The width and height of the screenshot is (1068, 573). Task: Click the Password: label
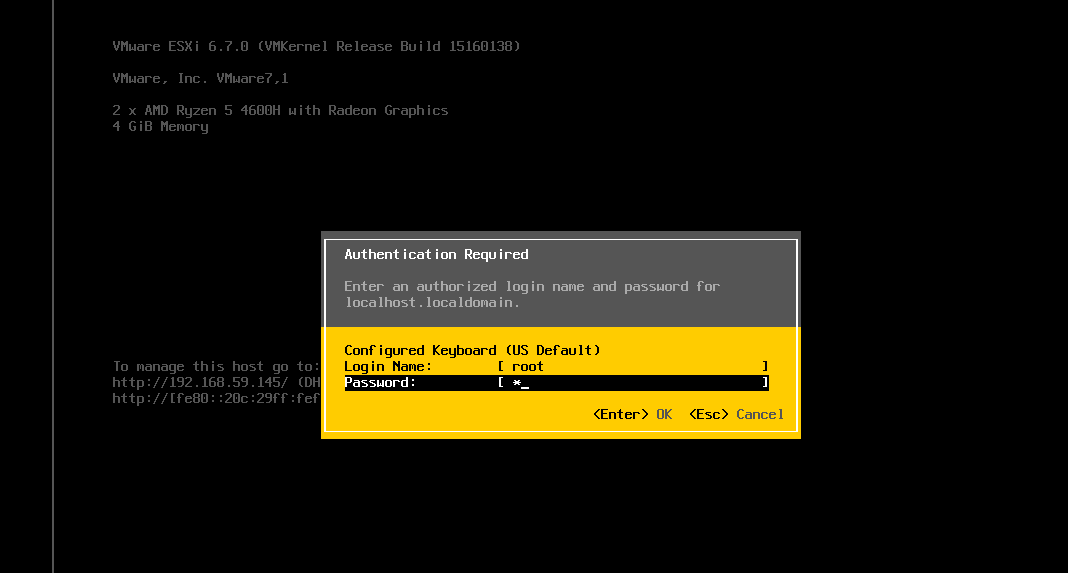[380, 383]
